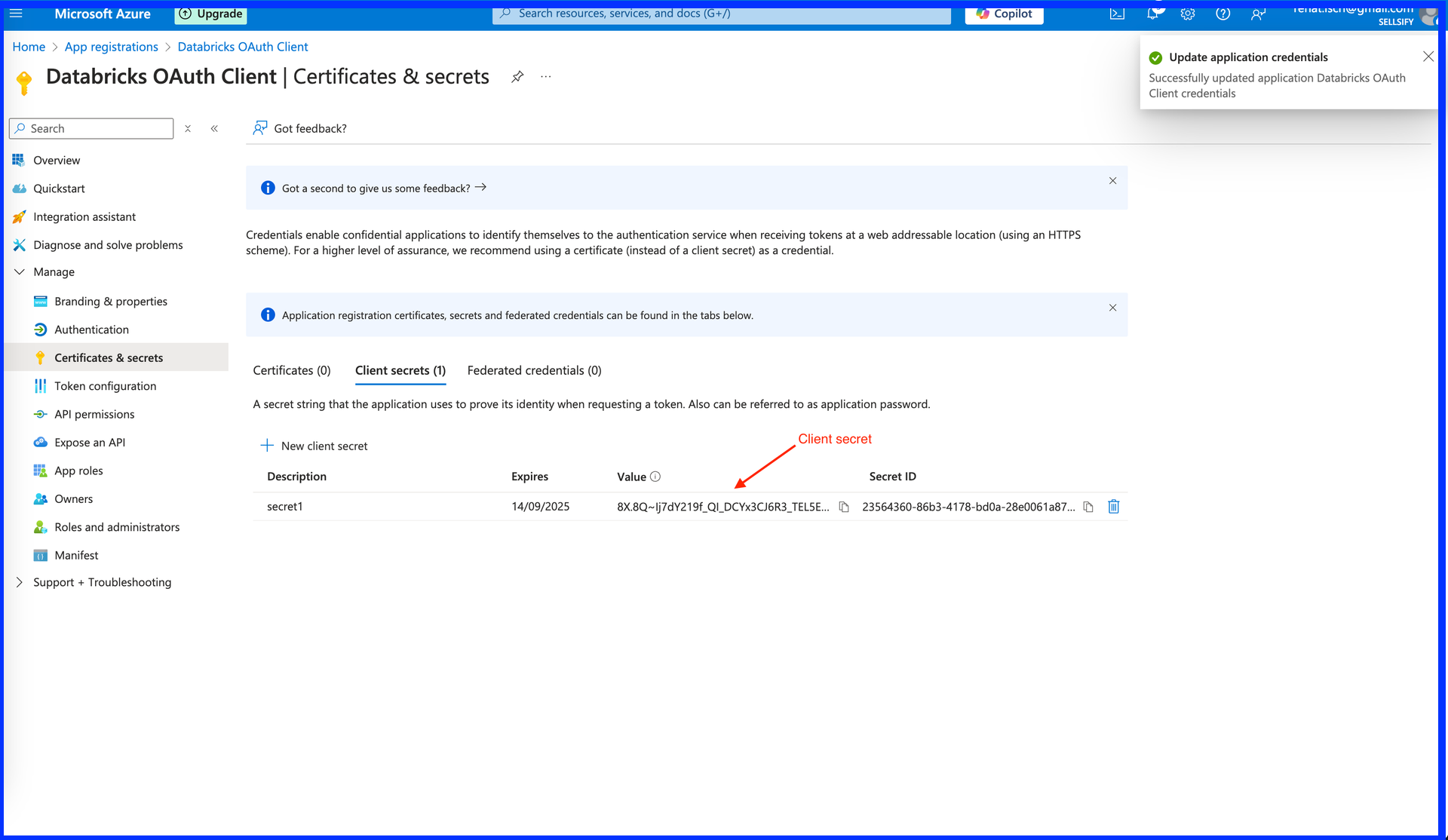Click the Secret ID column header
Image resolution: width=1448 pixels, height=840 pixels.
click(x=892, y=477)
